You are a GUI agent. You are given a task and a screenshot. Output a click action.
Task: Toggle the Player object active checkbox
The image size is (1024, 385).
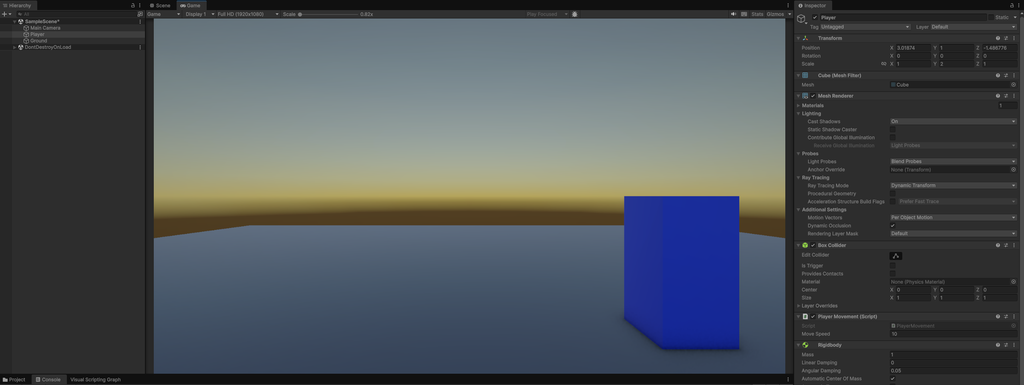point(814,18)
